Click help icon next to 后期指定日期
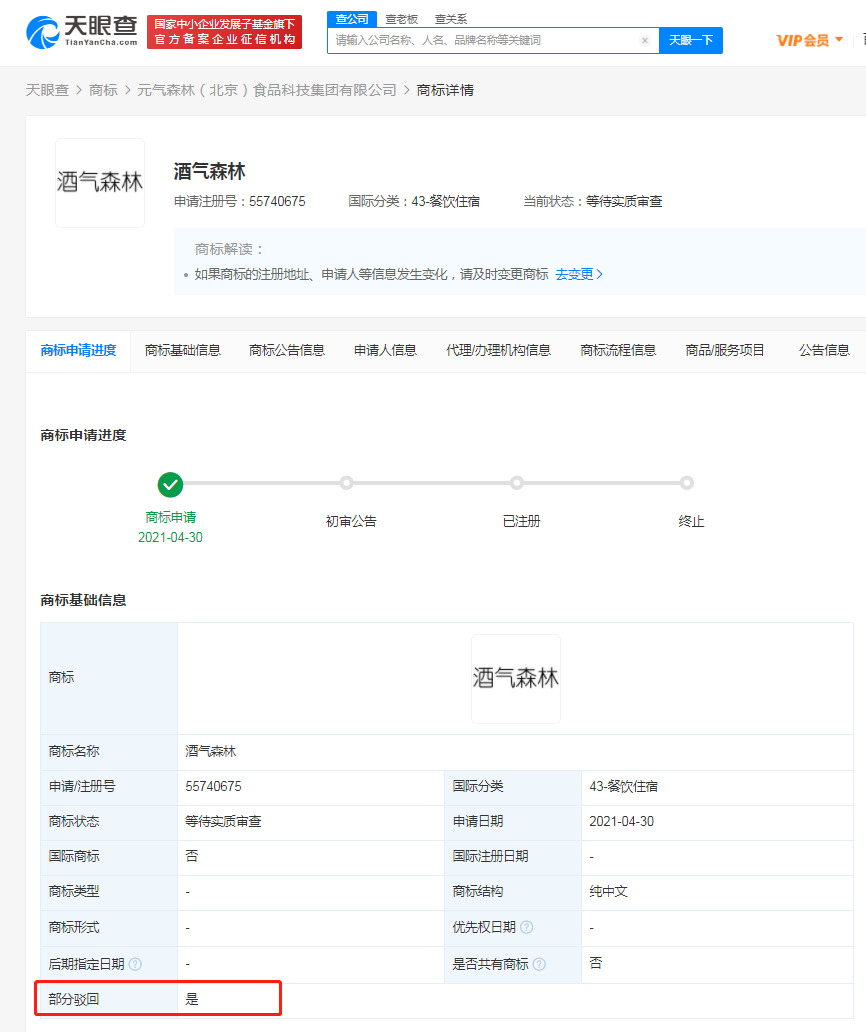 point(135,964)
